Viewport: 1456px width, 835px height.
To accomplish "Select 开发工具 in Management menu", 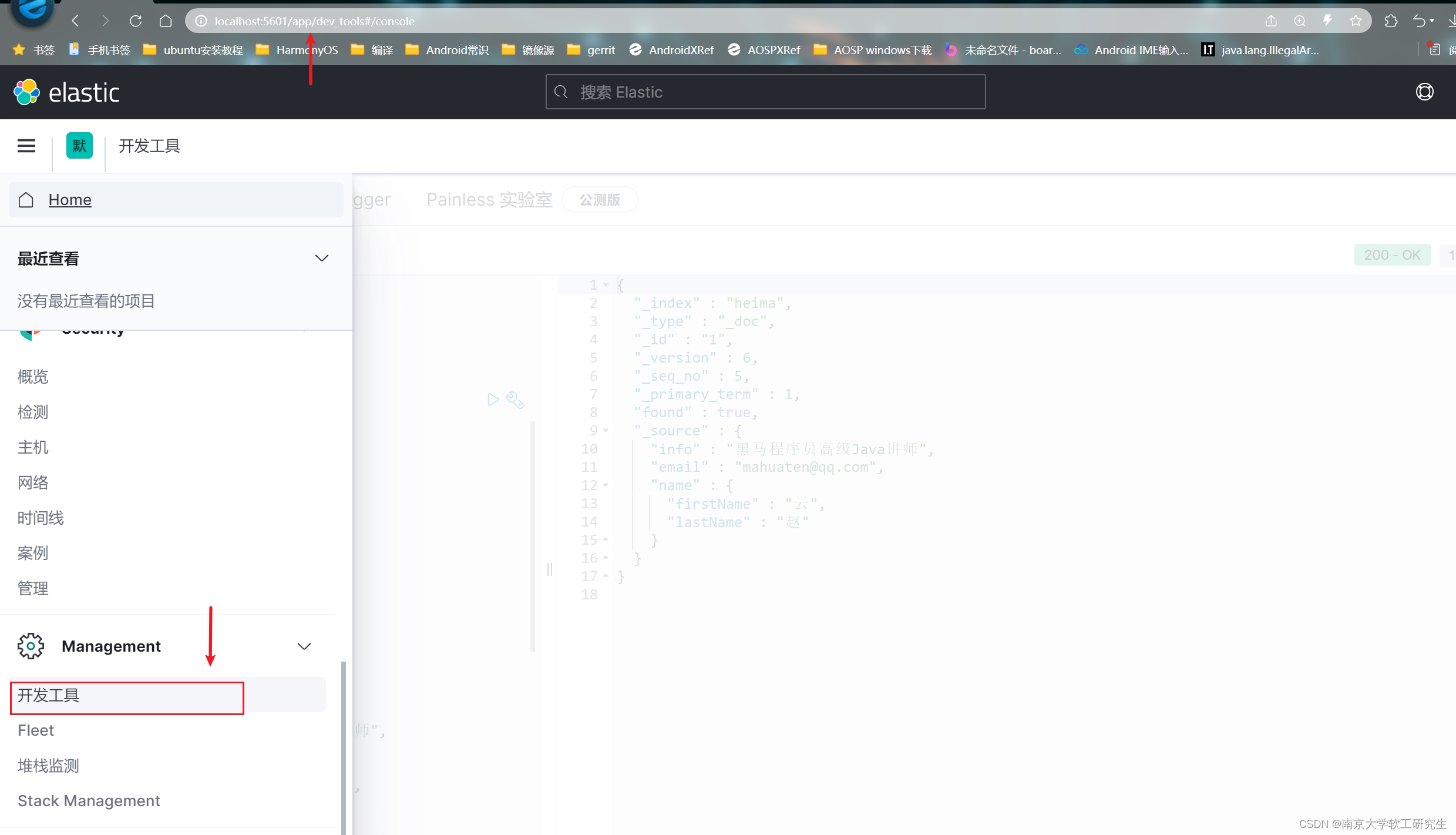I will click(167, 695).
